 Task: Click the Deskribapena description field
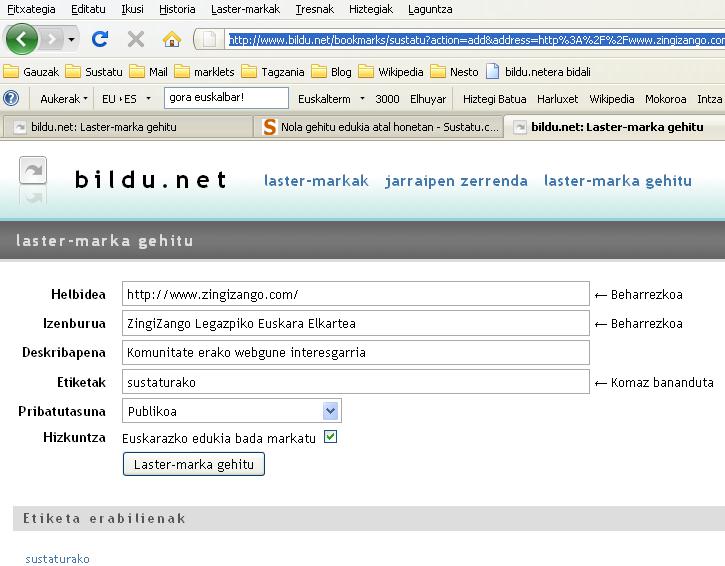click(x=356, y=352)
